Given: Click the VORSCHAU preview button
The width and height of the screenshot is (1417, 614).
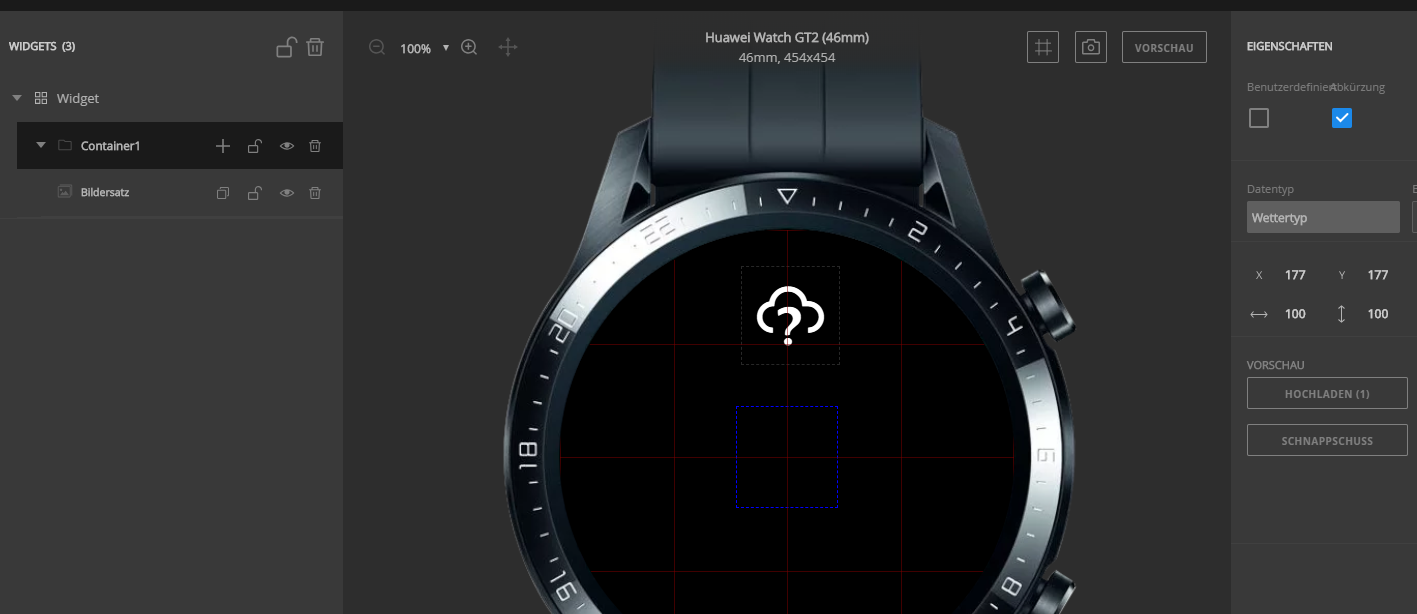Looking at the screenshot, I should coord(1164,47).
